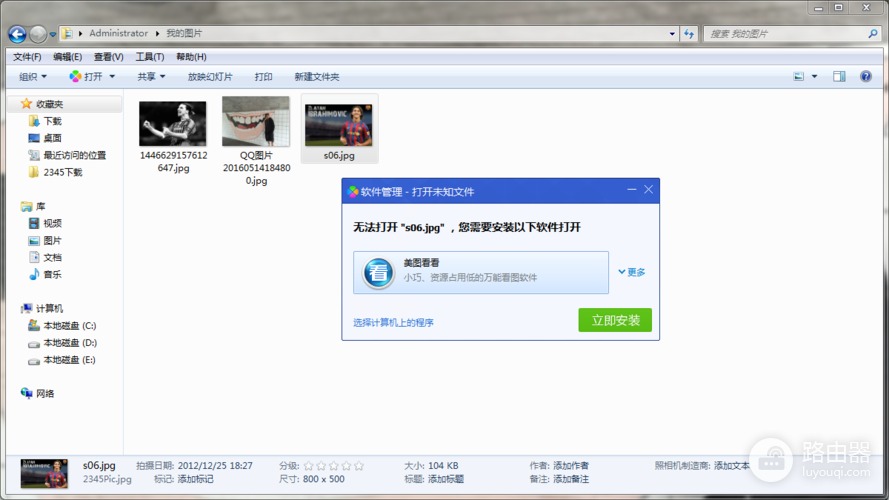889x500 pixels.
Task: Open the 下载 favorites folder
Action: point(52,121)
